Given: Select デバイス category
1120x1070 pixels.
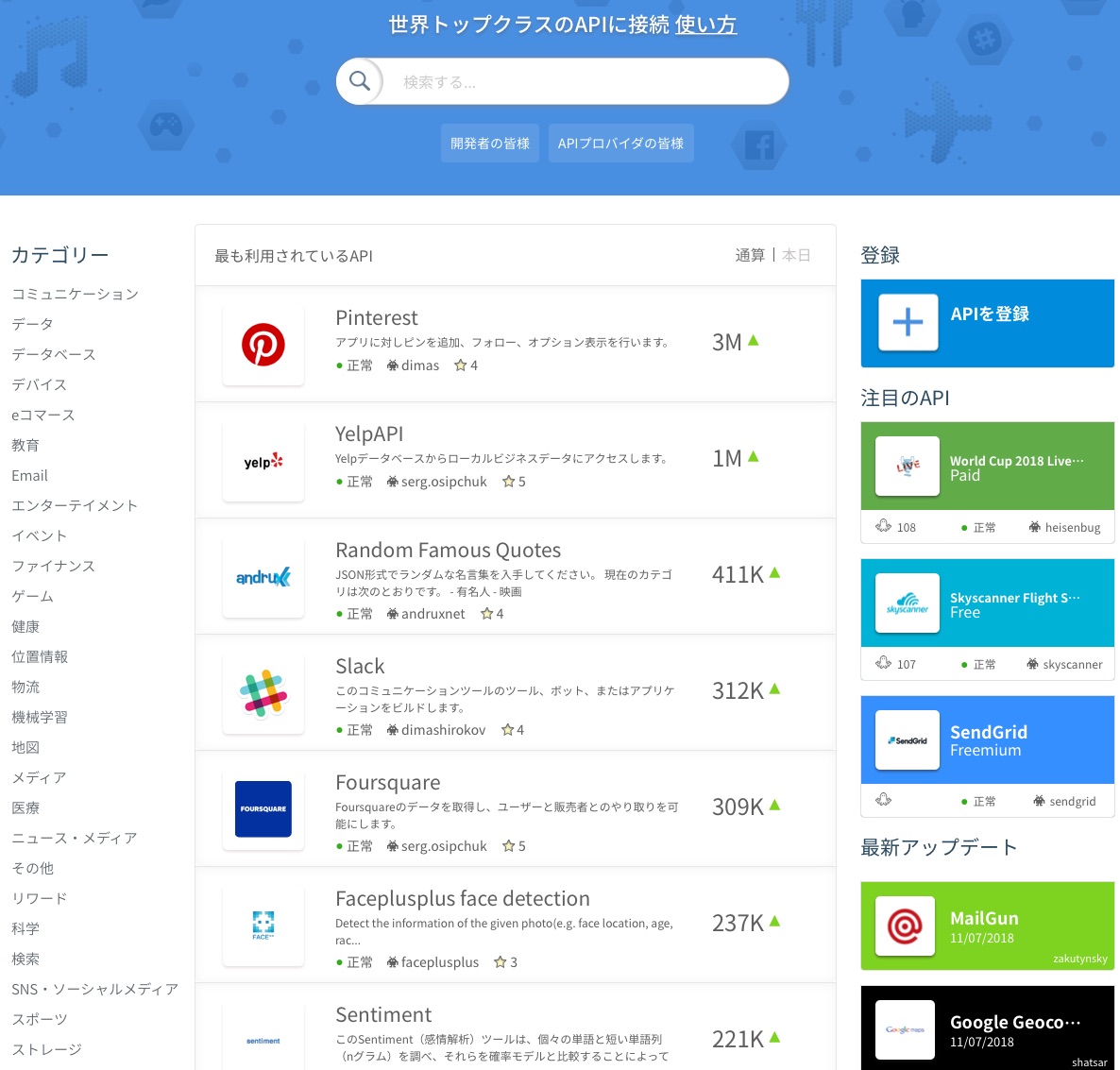Looking at the screenshot, I should (x=40, y=384).
